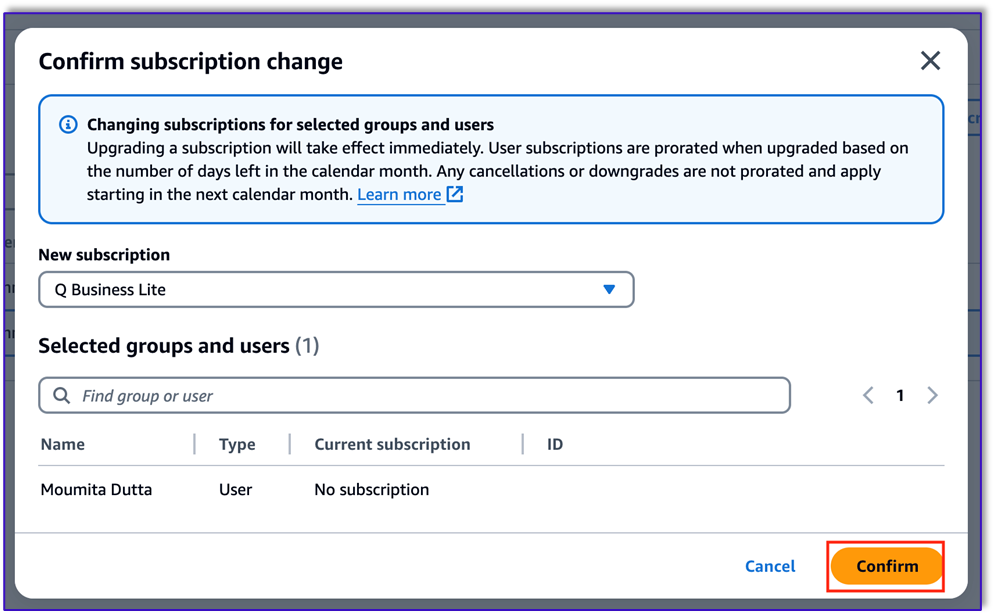Go to next page using the right chevron

[932, 395]
